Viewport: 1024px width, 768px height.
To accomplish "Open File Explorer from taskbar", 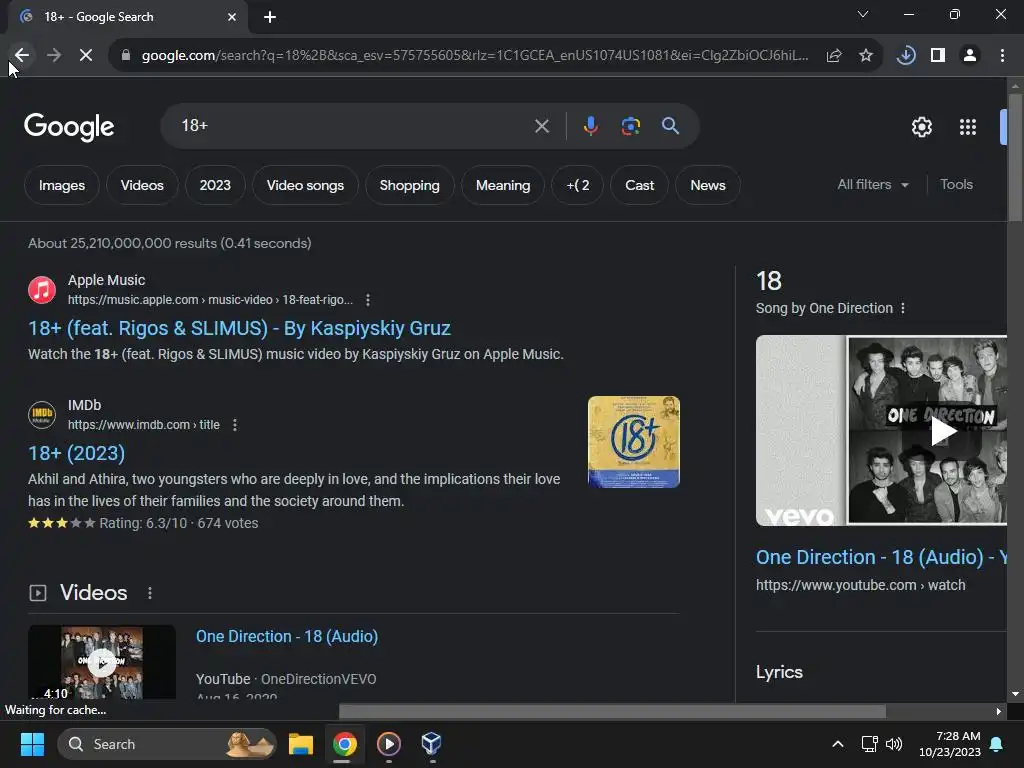I will click(301, 744).
